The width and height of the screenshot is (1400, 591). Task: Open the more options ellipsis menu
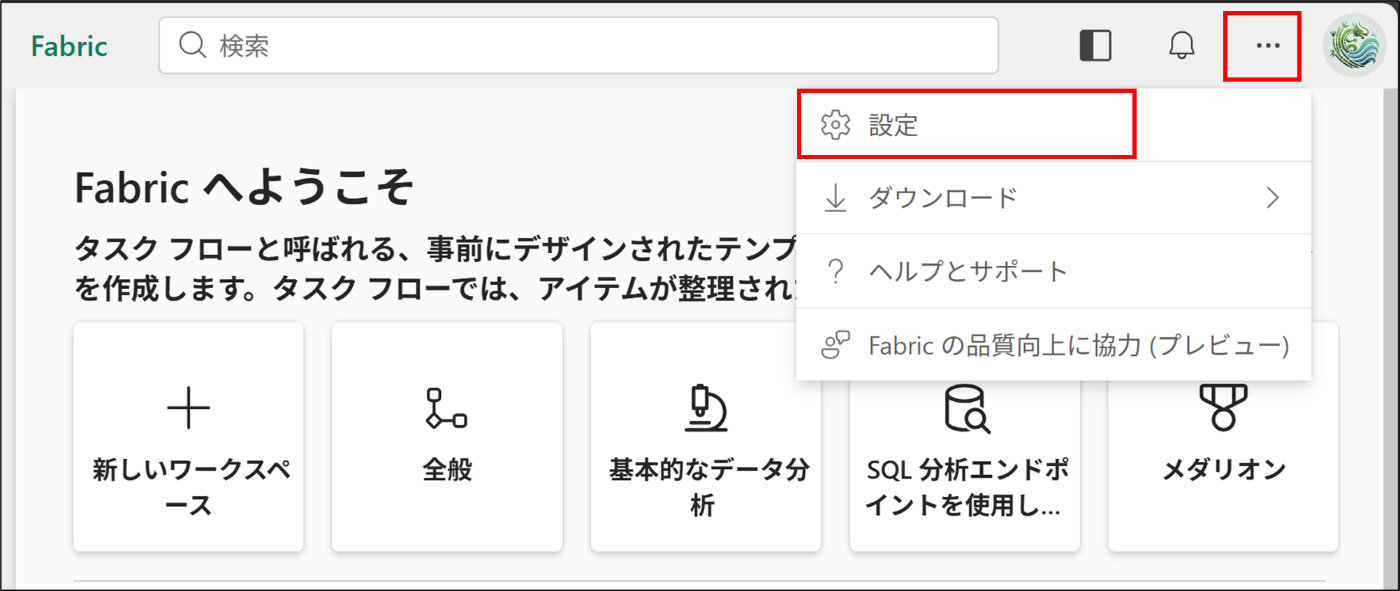(x=1267, y=46)
